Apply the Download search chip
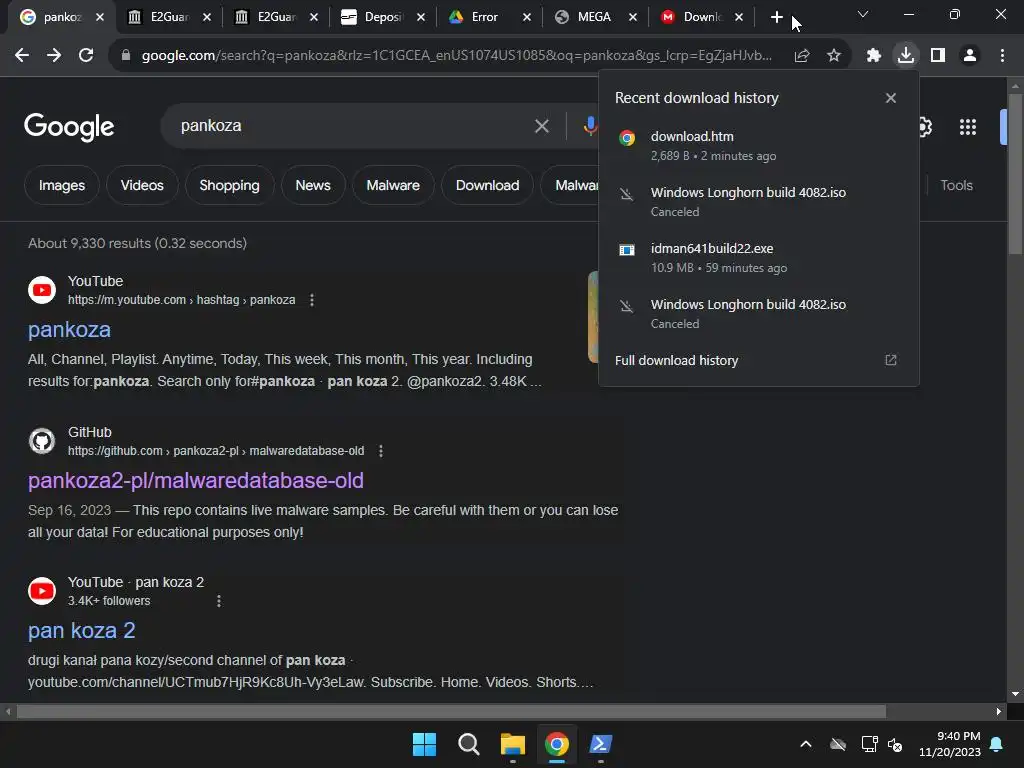 point(487,185)
